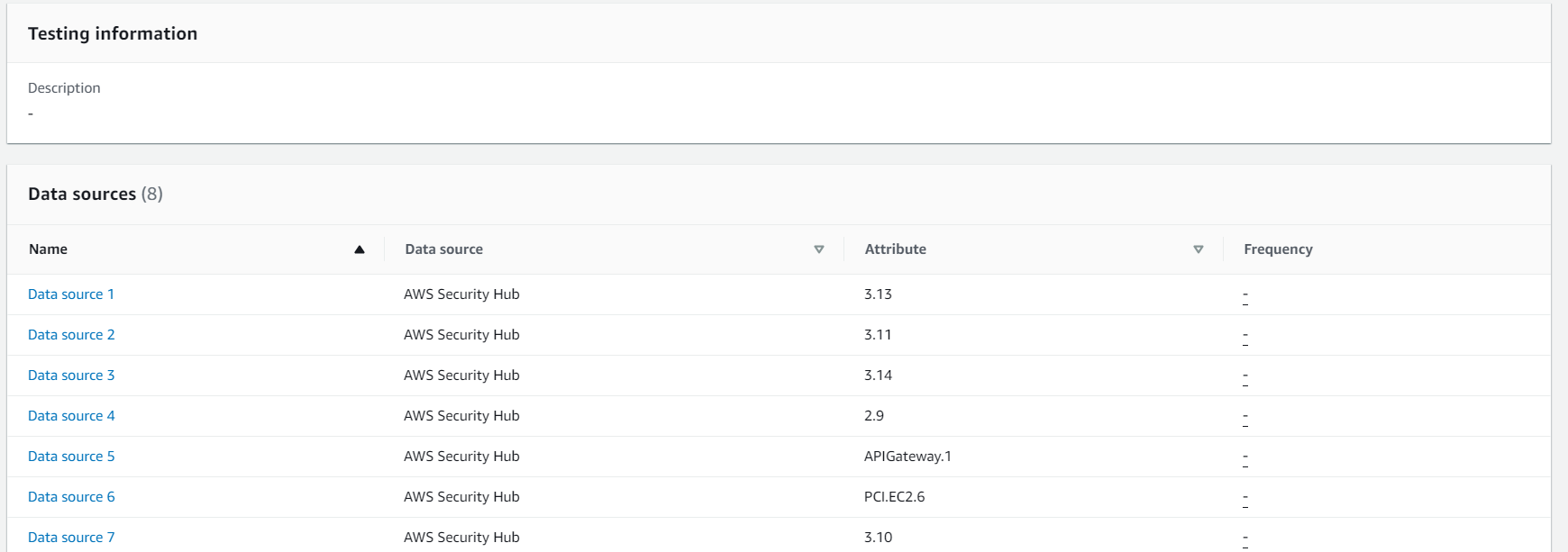Image resolution: width=1568 pixels, height=552 pixels.
Task: Click AWS Security Hub in Data source 3 row
Action: click(x=461, y=376)
